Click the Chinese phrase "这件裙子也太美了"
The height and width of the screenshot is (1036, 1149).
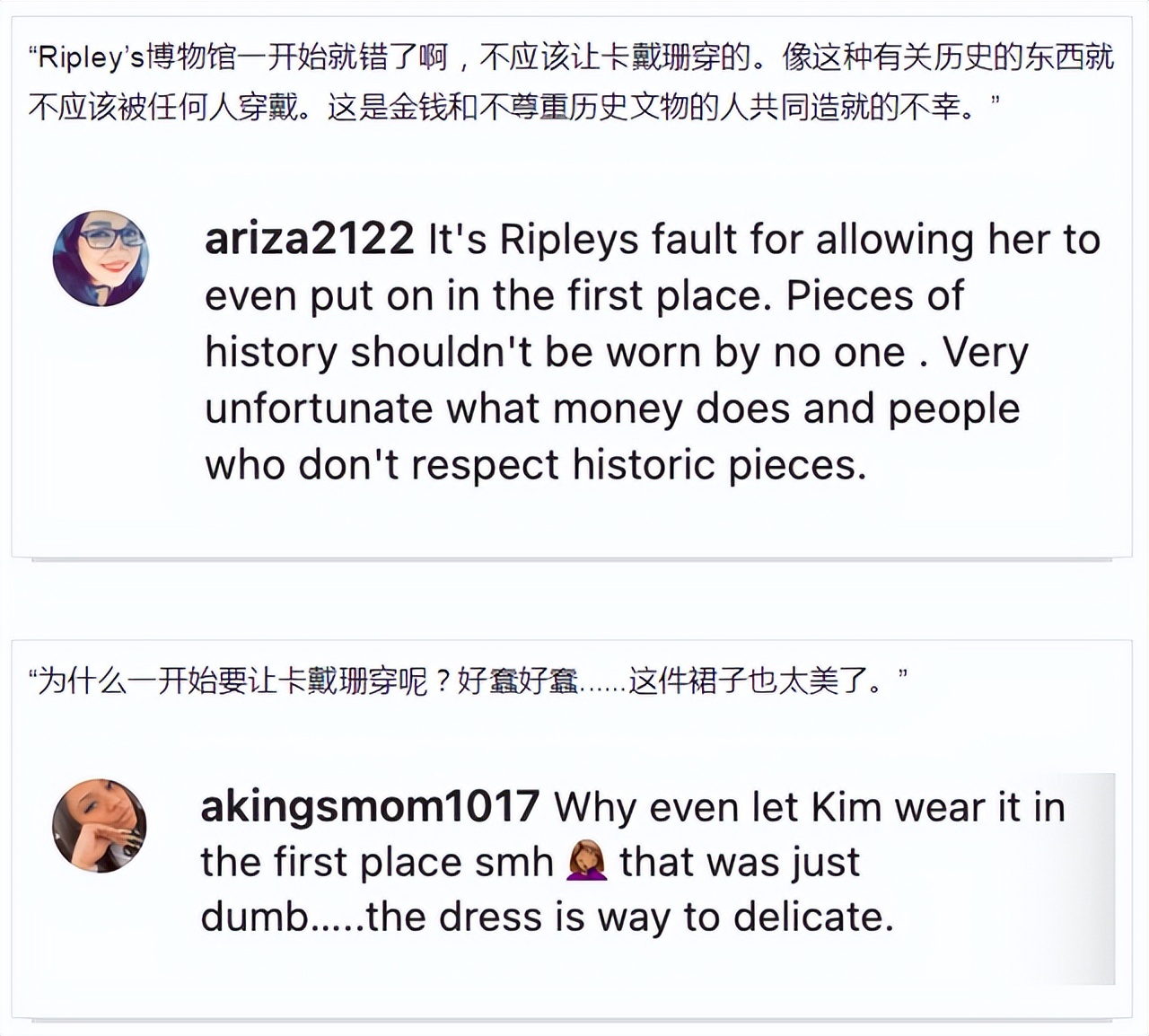756,680
